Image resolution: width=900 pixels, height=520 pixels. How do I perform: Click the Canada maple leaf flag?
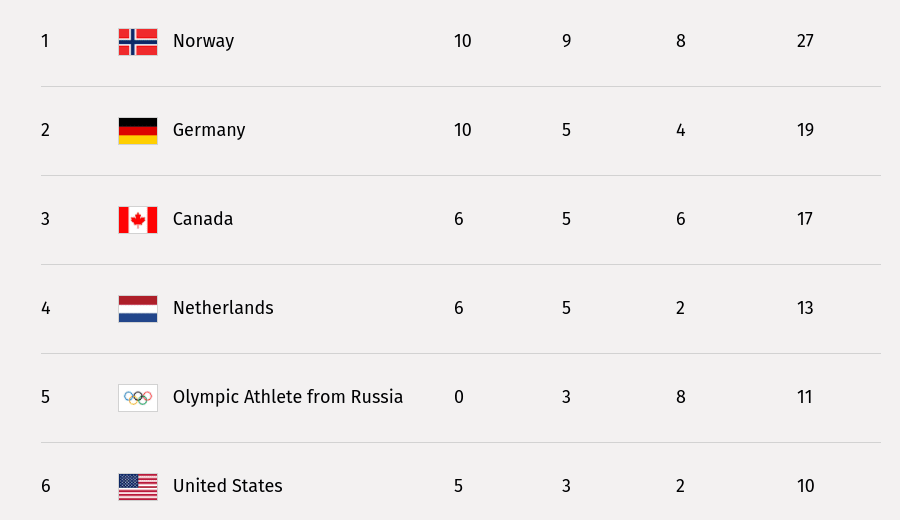click(138, 219)
